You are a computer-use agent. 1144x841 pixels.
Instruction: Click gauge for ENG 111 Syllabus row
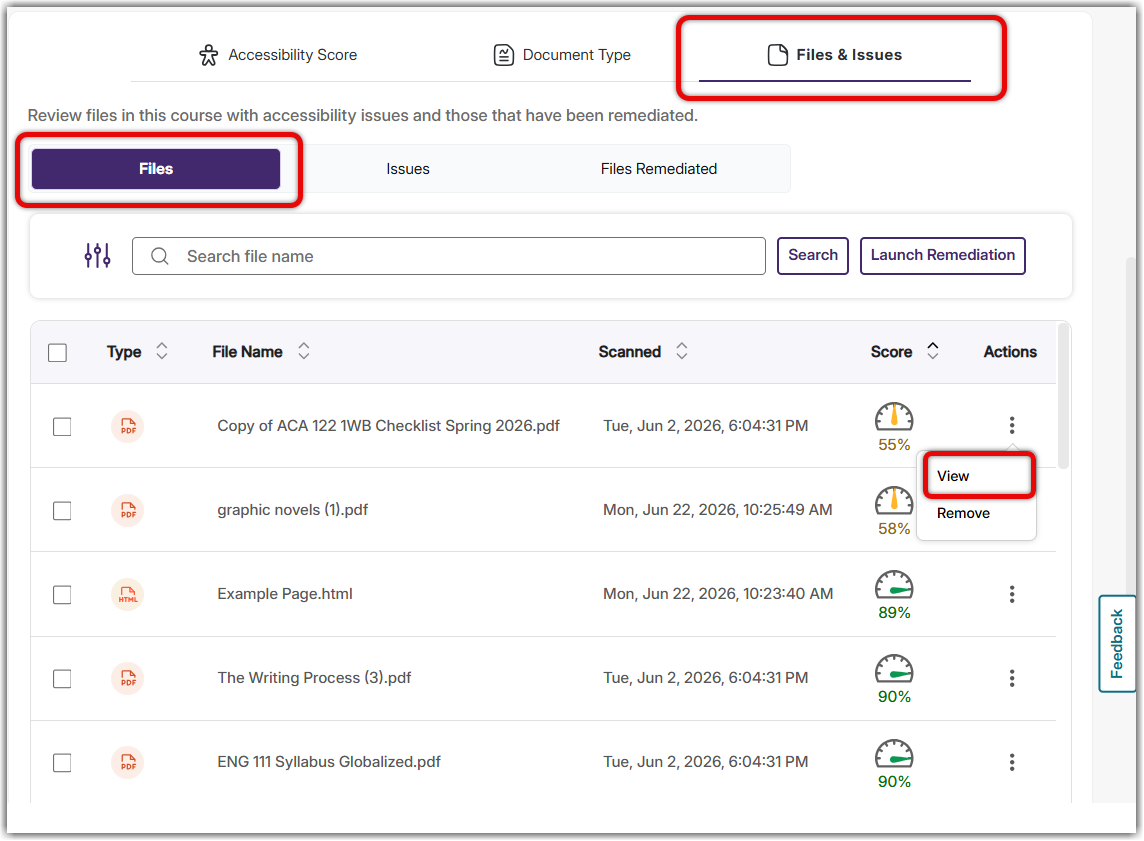[x=894, y=754]
